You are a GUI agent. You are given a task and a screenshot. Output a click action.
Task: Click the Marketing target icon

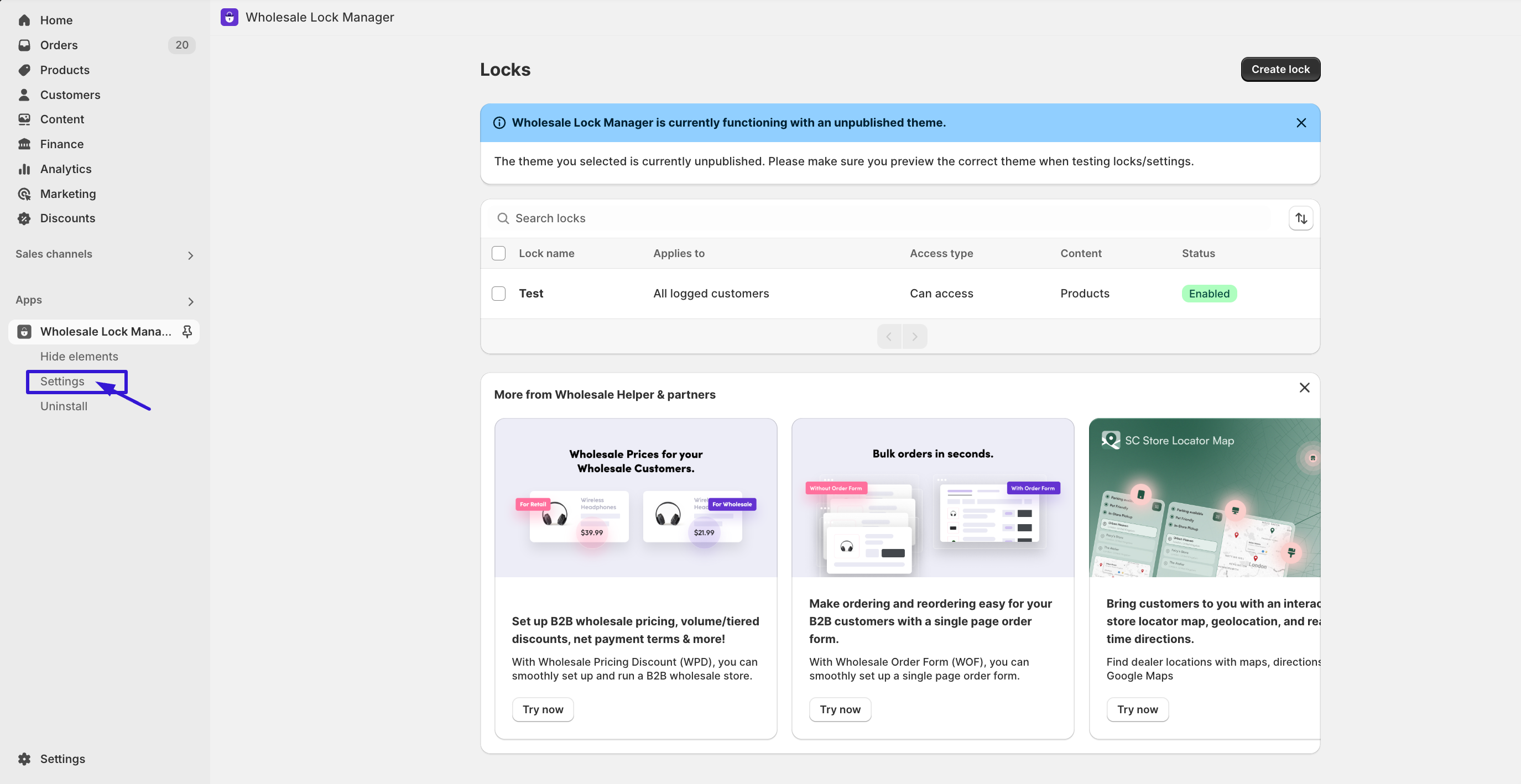point(24,194)
